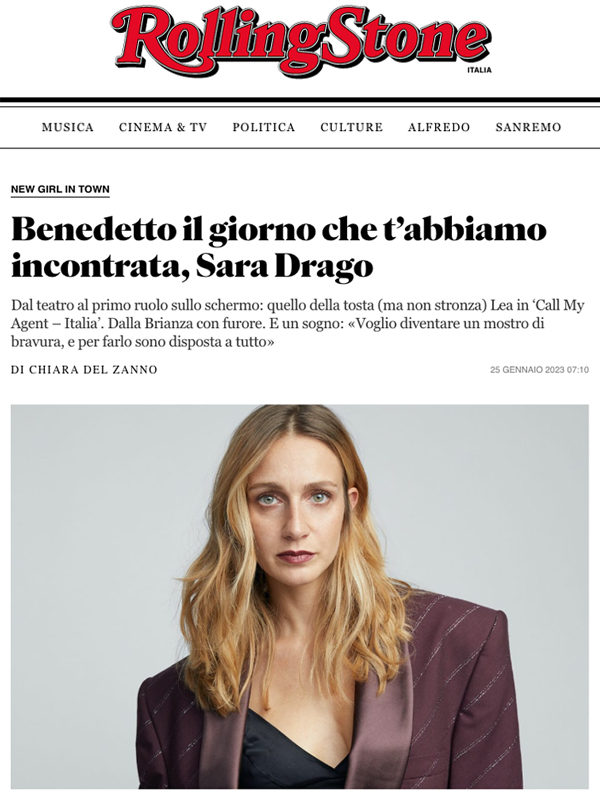Screen dimensions: 600x800
Task: Click the New Girl In Town tag
Action: click(x=60, y=189)
